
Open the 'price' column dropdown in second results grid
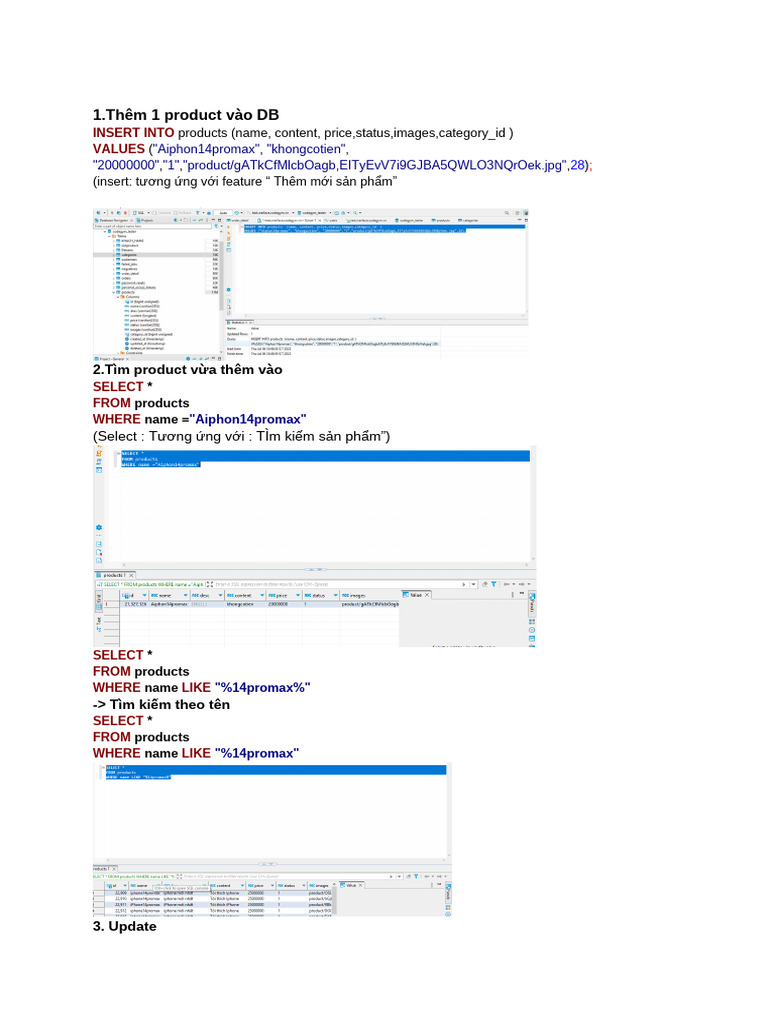[x=298, y=596]
